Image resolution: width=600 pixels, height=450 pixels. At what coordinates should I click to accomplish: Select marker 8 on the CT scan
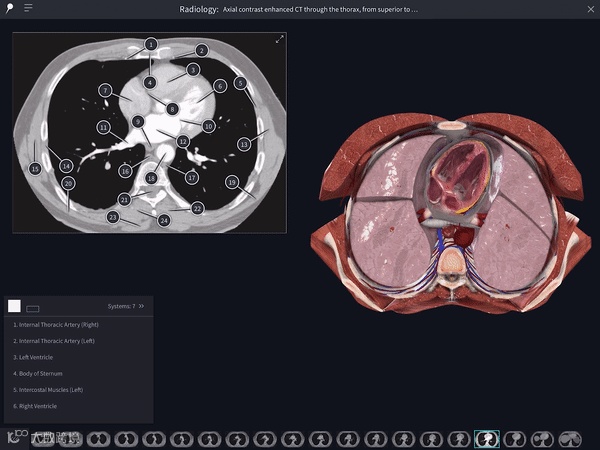click(173, 109)
